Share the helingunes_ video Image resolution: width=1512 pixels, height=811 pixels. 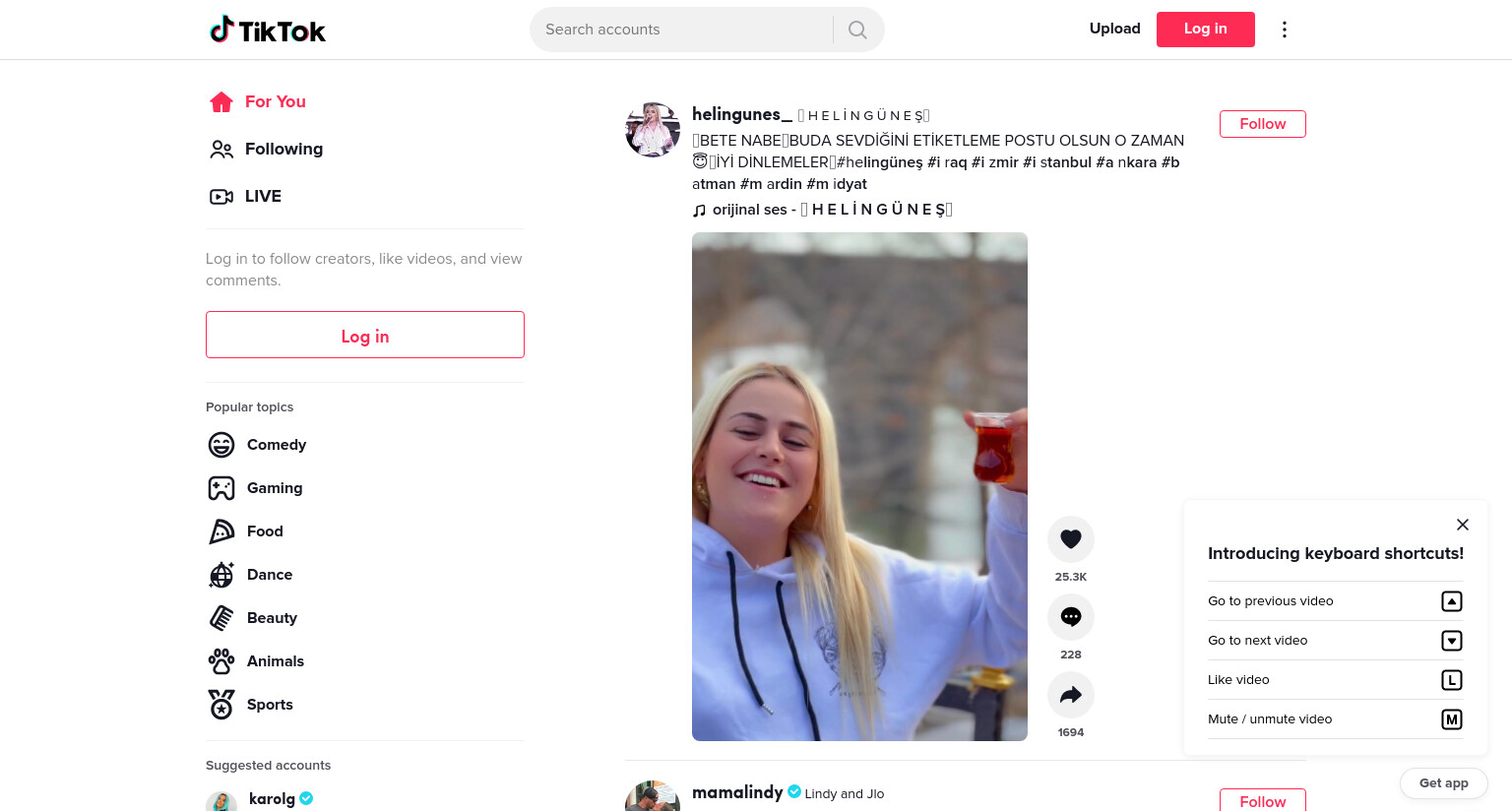click(1071, 695)
